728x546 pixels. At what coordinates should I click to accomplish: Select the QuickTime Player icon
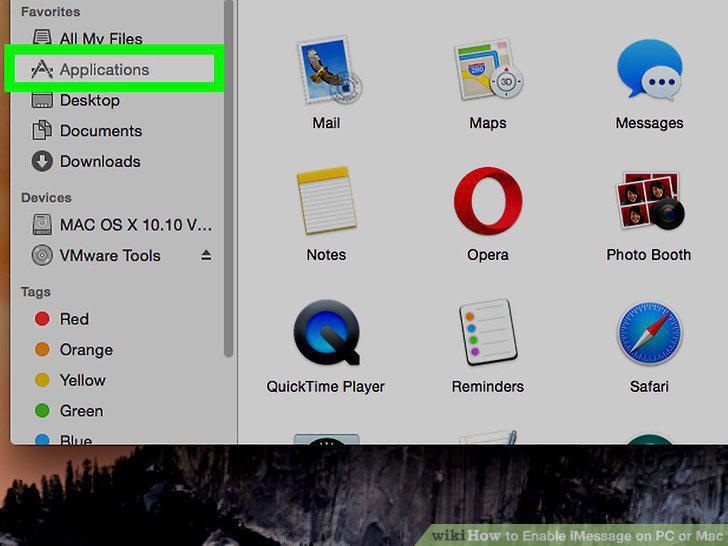(327, 332)
